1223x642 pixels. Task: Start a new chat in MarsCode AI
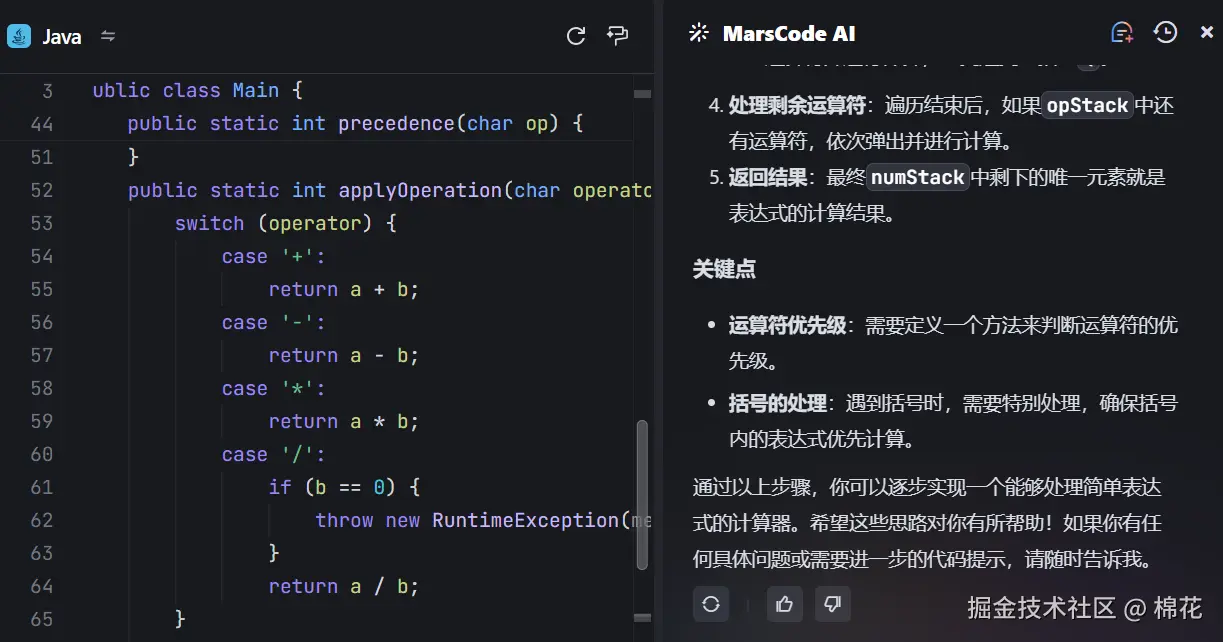pos(1121,32)
